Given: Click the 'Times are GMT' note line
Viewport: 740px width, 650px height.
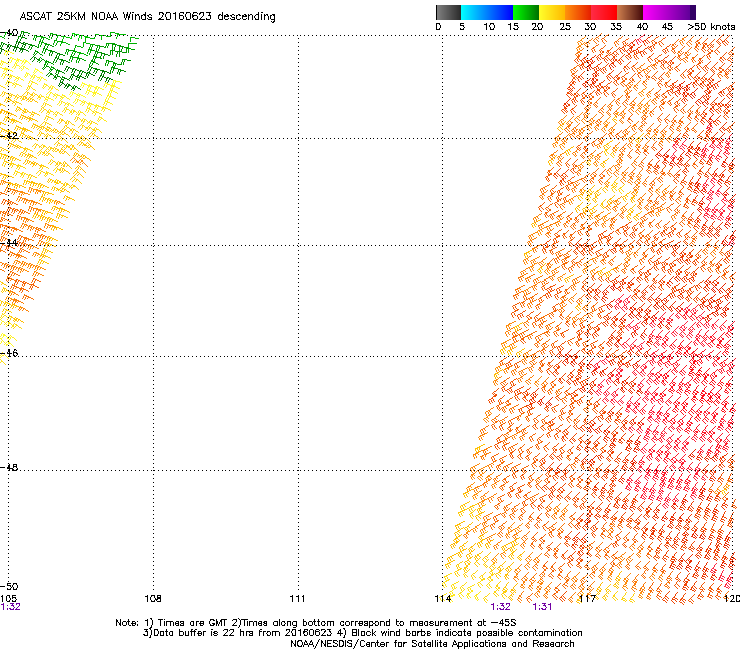Looking at the screenshot, I should [x=316, y=623].
